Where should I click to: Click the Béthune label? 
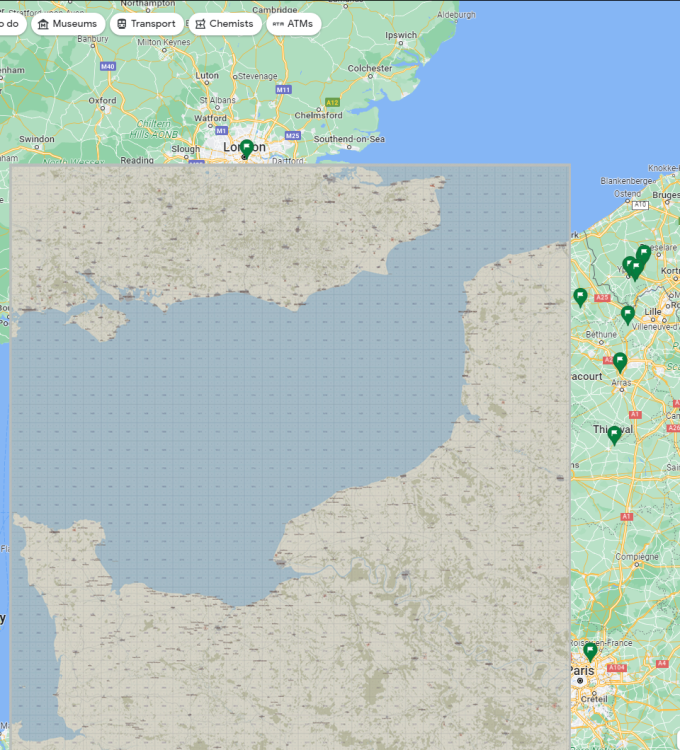[601, 334]
